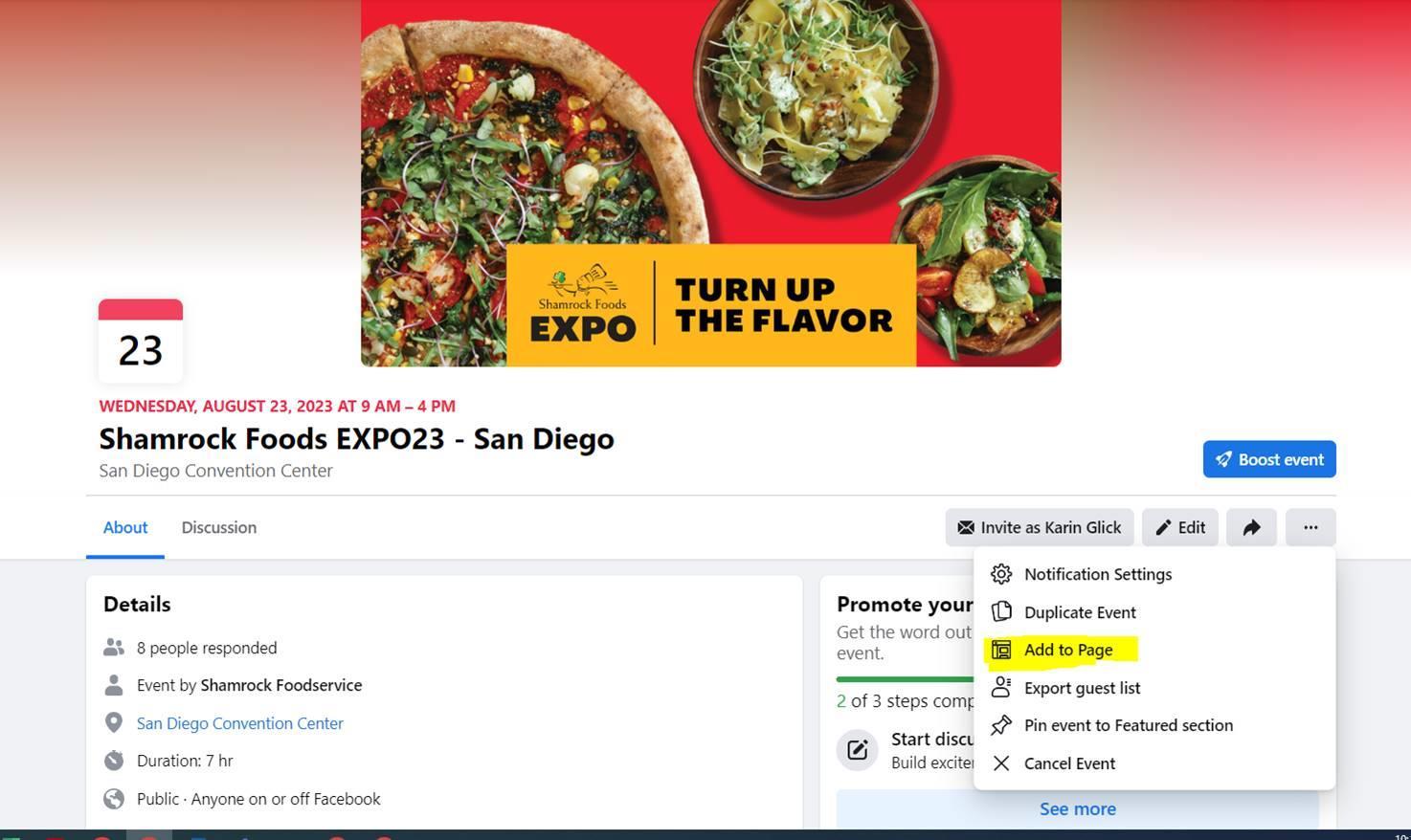
Task: Open San Diego Convention Center link
Action: point(240,723)
